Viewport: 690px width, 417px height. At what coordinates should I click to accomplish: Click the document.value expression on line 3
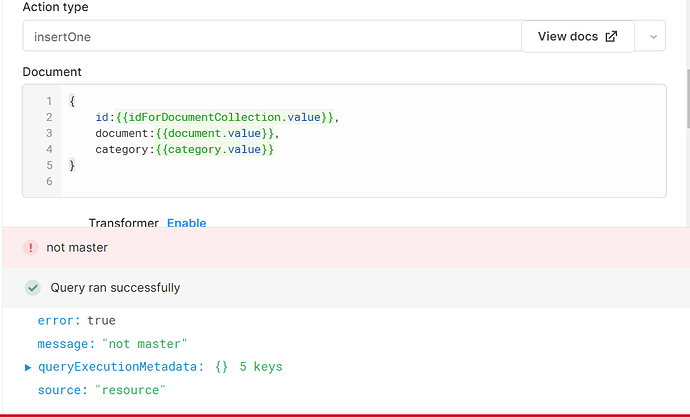(x=215, y=133)
